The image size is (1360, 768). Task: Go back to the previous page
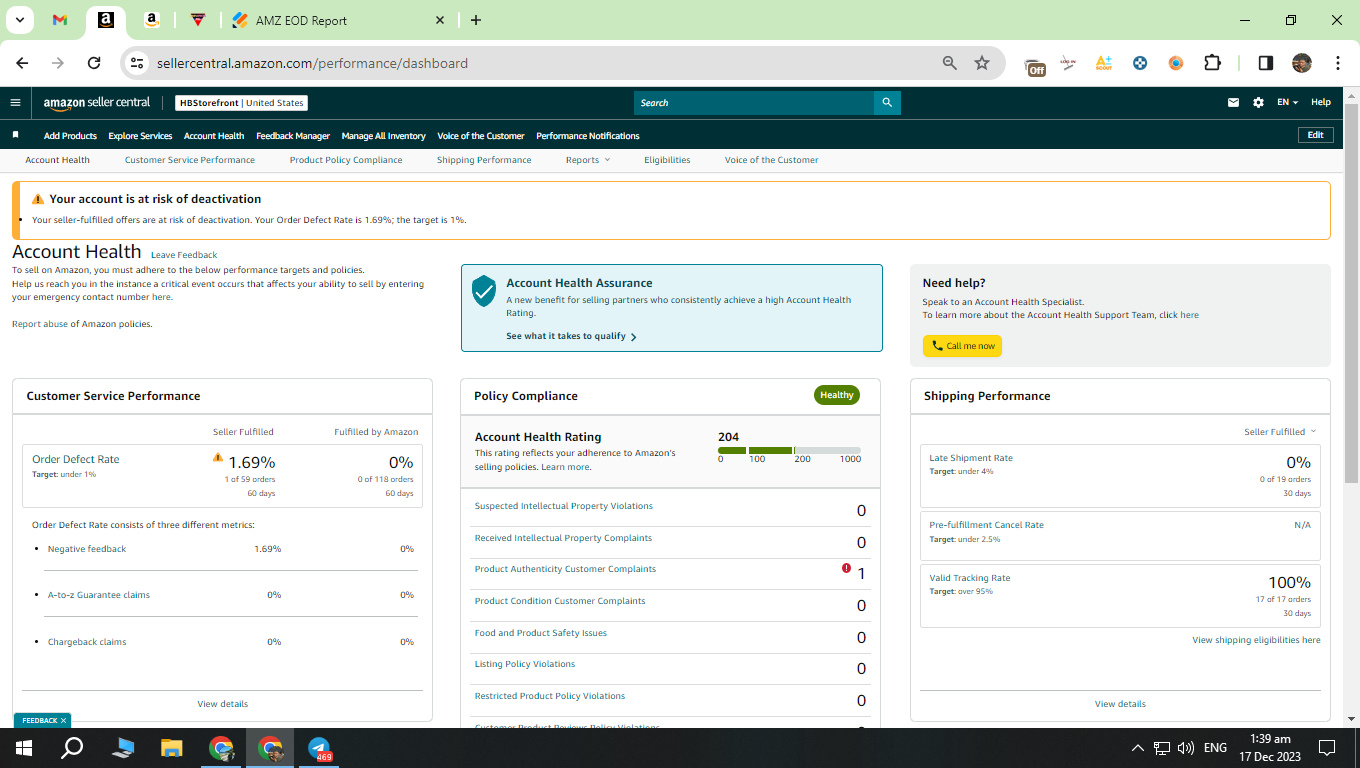tap(22, 63)
